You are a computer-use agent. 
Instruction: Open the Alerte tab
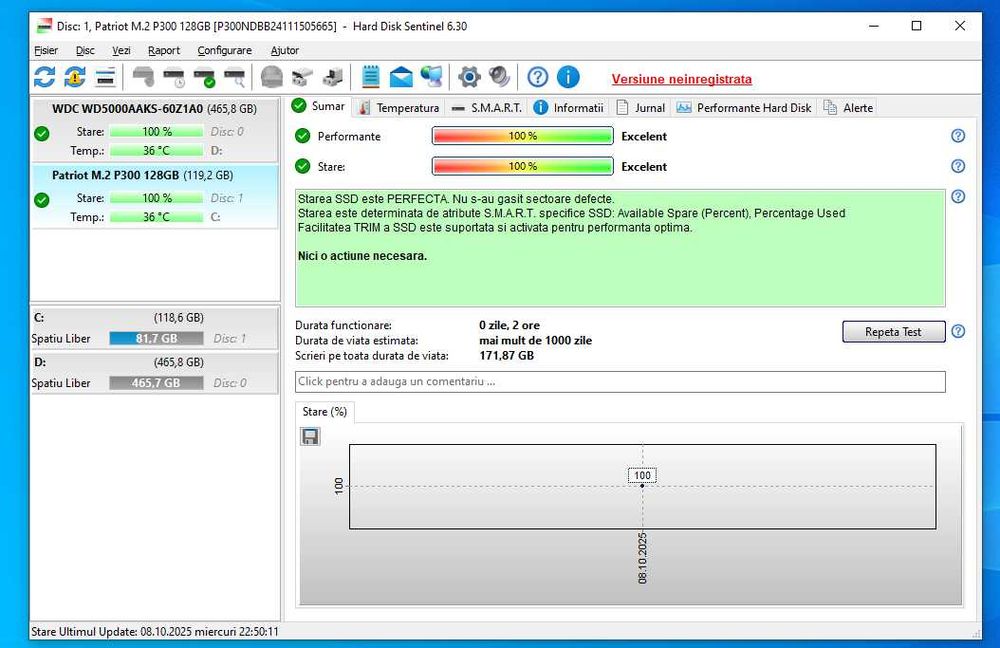pyautogui.click(x=848, y=108)
